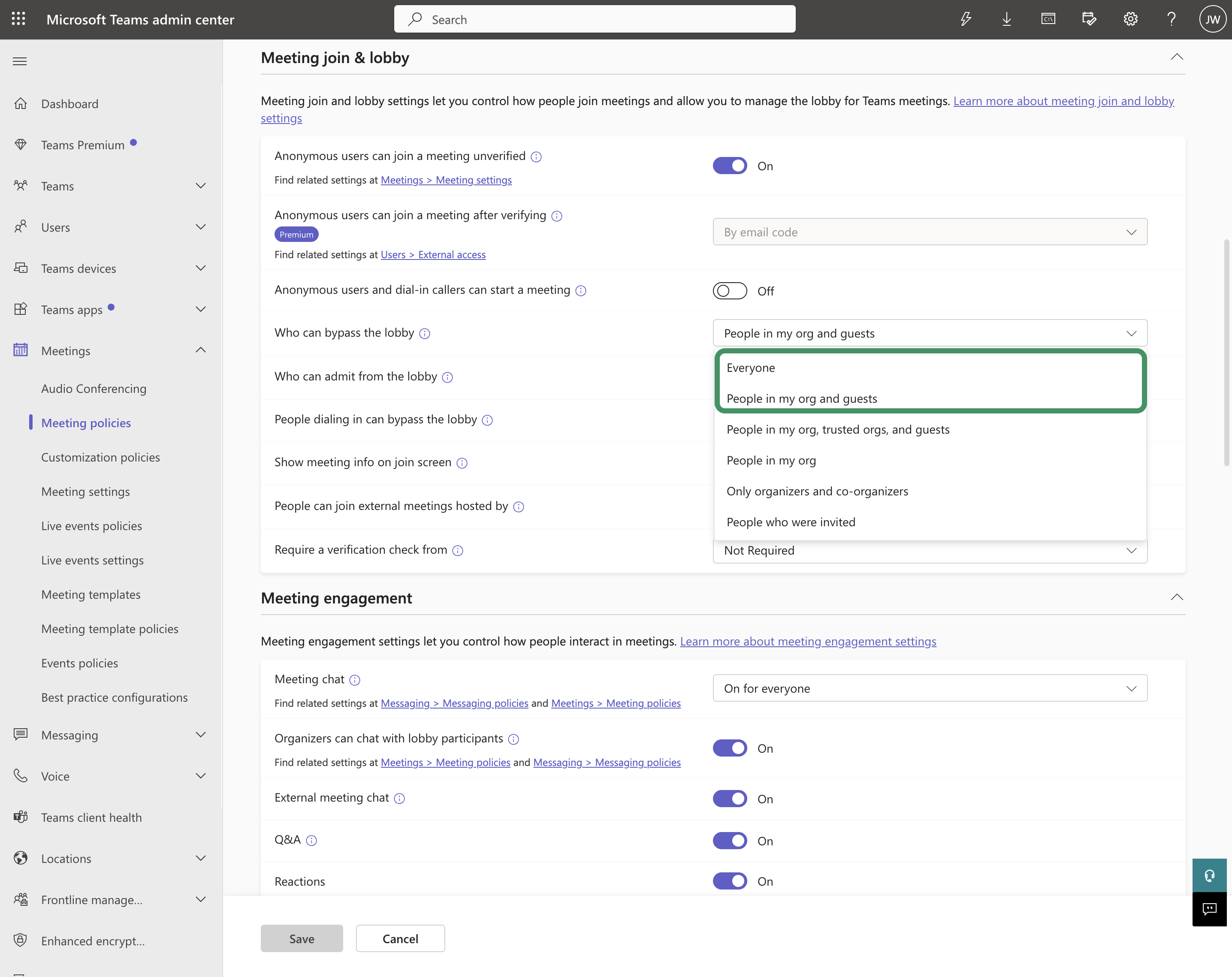
Task: Open the app launcher waffle icon
Action: click(x=19, y=19)
